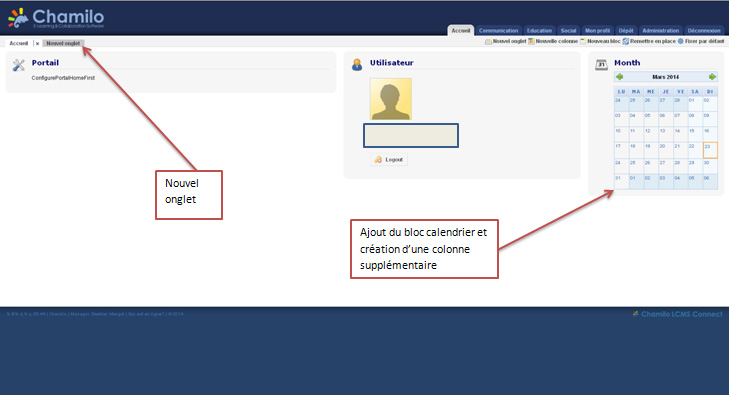Viewport: 729px width, 395px height.
Task: Click the Nouveau bloc link
Action: 603,41
